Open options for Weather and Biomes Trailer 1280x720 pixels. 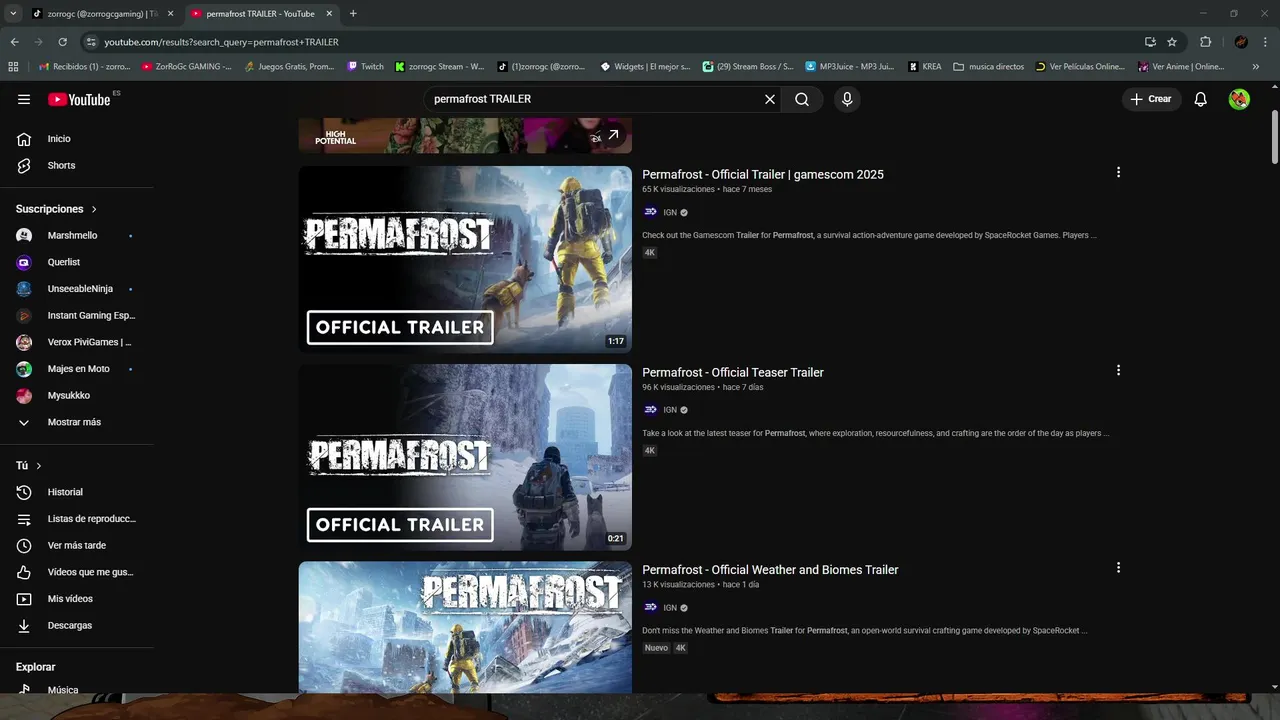coord(1118,567)
